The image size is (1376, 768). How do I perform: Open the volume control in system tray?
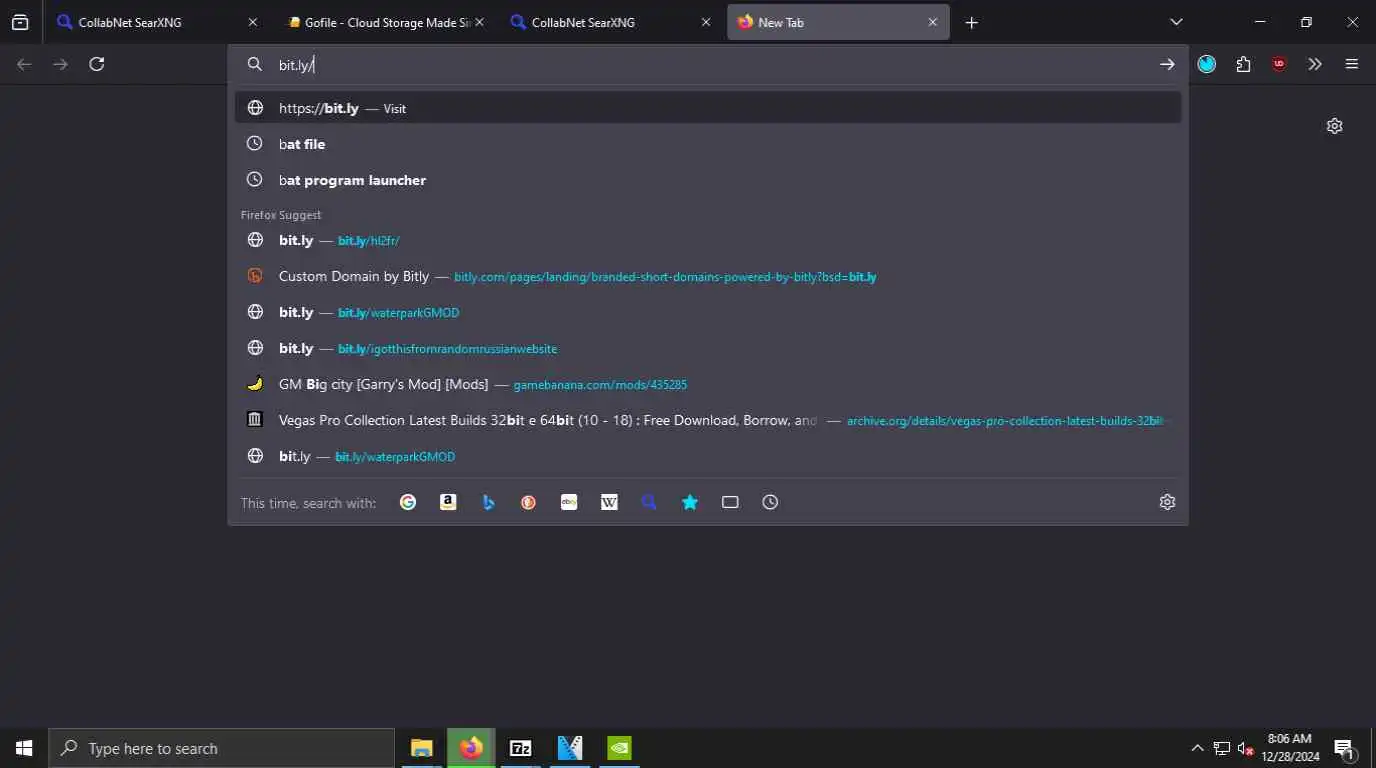coord(1246,748)
